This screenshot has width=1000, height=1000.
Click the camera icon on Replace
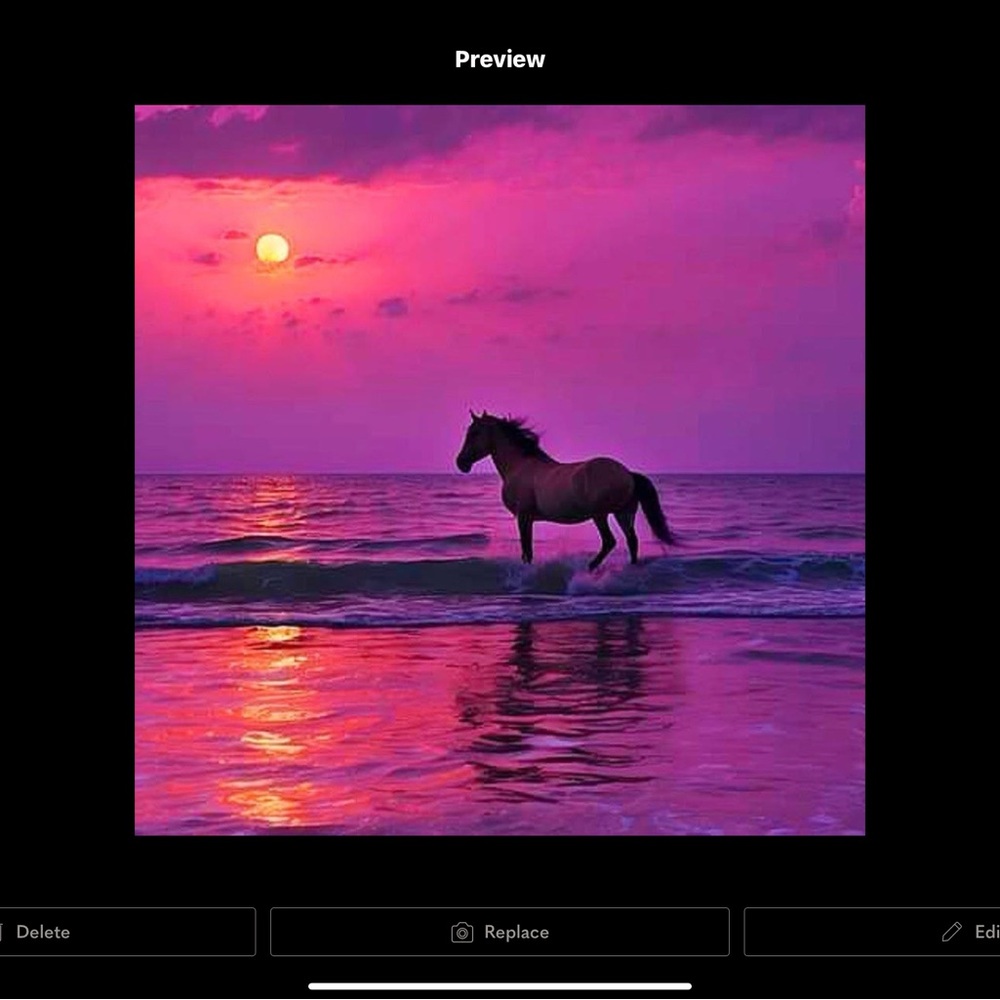point(462,932)
